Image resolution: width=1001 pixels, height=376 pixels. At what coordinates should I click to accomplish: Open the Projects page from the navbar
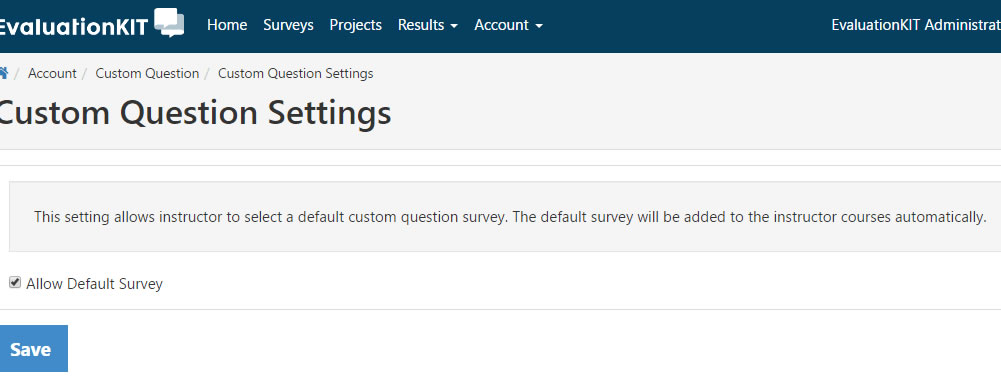click(x=356, y=25)
